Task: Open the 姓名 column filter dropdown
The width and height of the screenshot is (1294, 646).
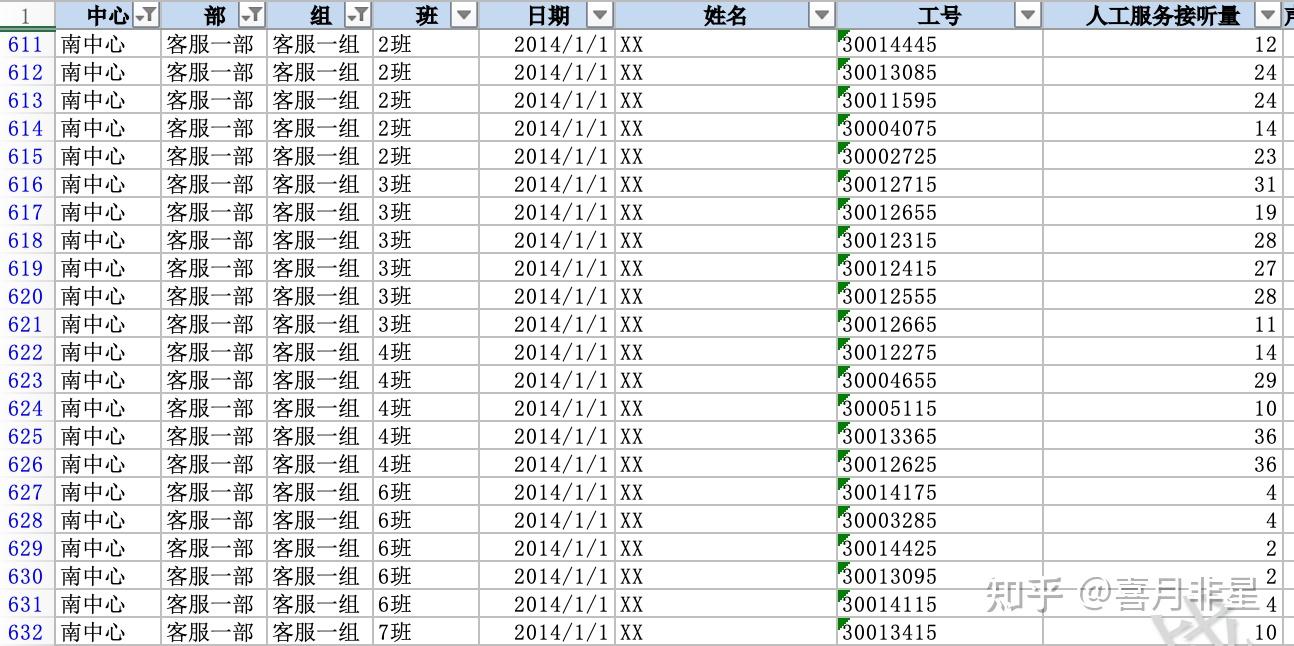Action: 821,15
